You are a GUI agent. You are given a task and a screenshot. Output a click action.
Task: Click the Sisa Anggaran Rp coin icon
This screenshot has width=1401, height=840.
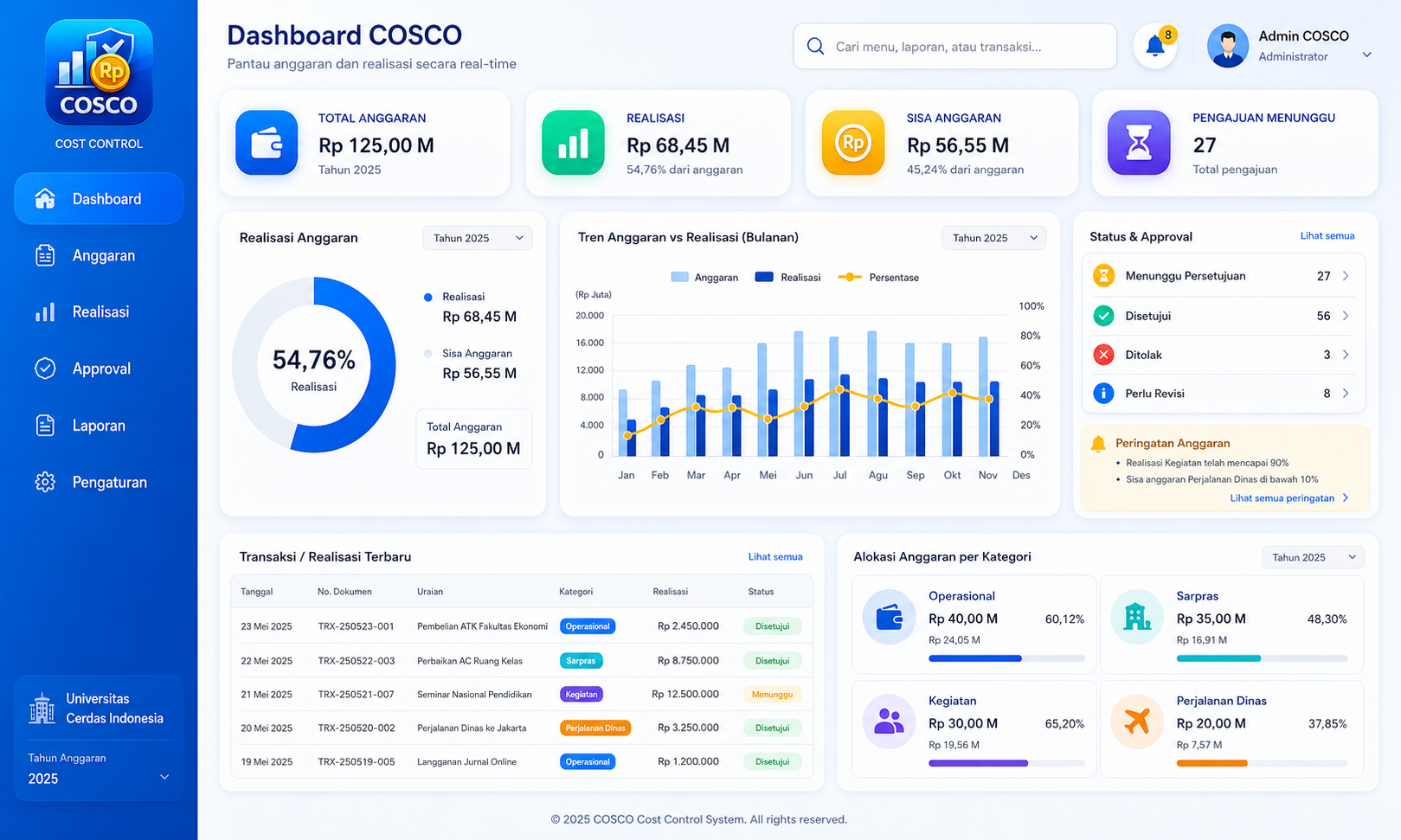pyautogui.click(x=853, y=143)
